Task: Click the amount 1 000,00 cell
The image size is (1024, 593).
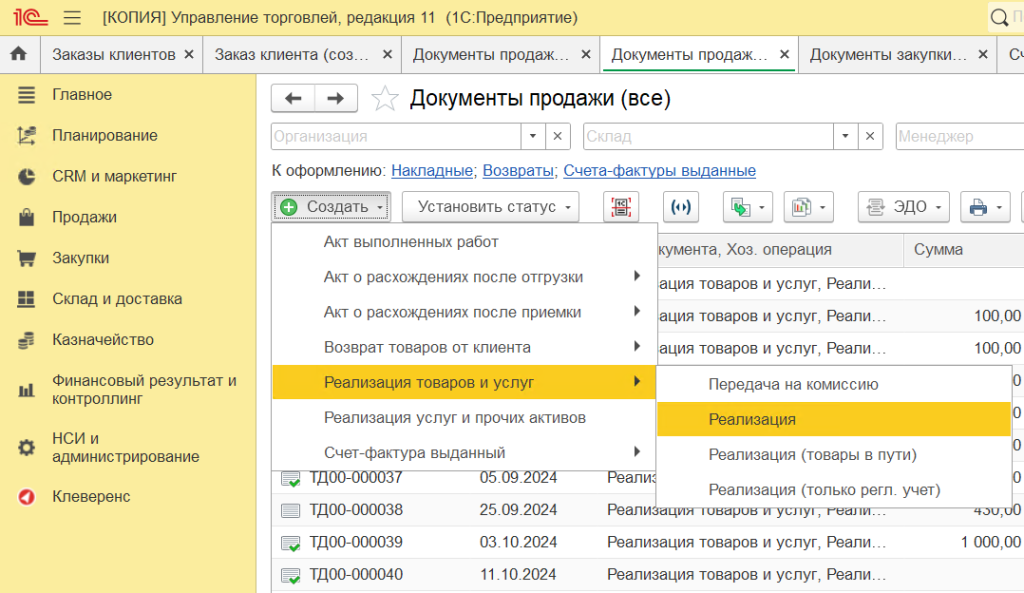Action: click(x=990, y=542)
